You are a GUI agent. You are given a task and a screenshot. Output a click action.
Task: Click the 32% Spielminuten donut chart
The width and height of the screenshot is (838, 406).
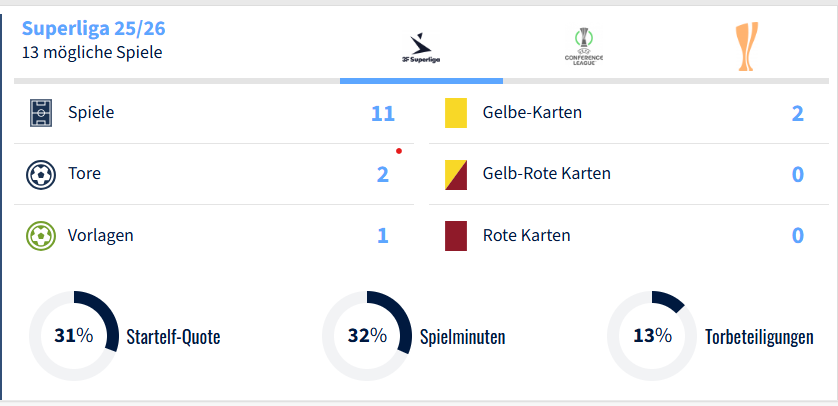click(x=366, y=336)
